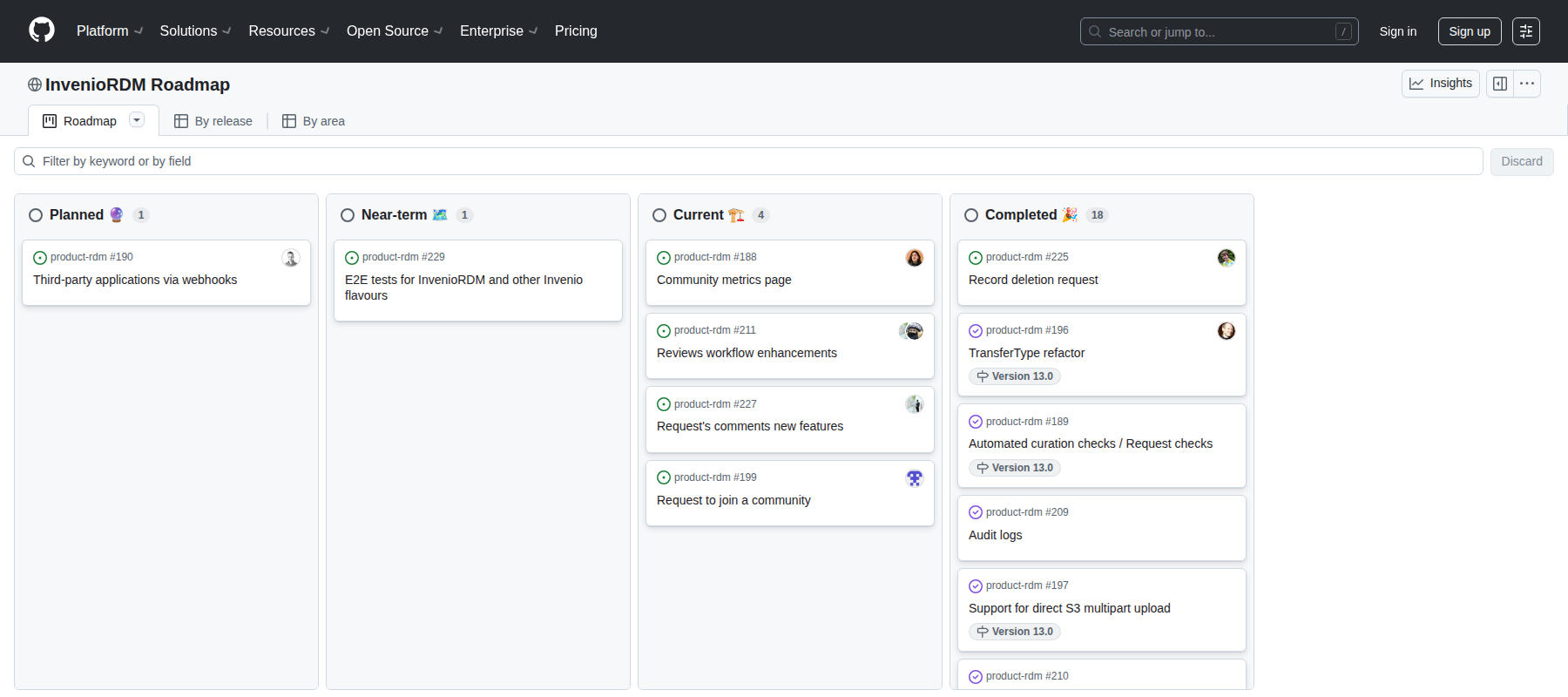Open the side panel layout icon
Image resolution: width=1568 pixels, height=697 pixels.
1500,84
